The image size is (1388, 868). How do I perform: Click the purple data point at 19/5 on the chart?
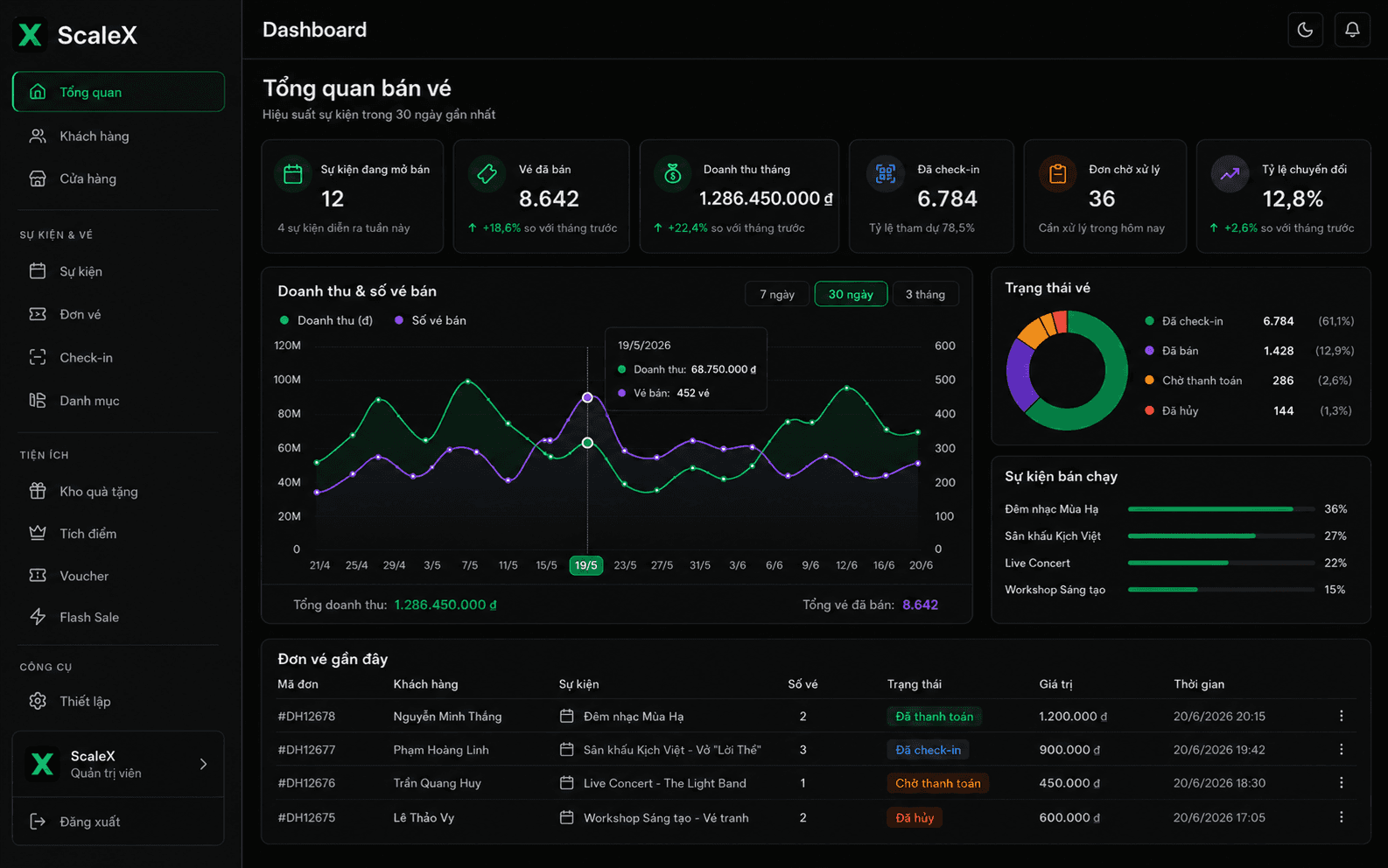(587, 397)
